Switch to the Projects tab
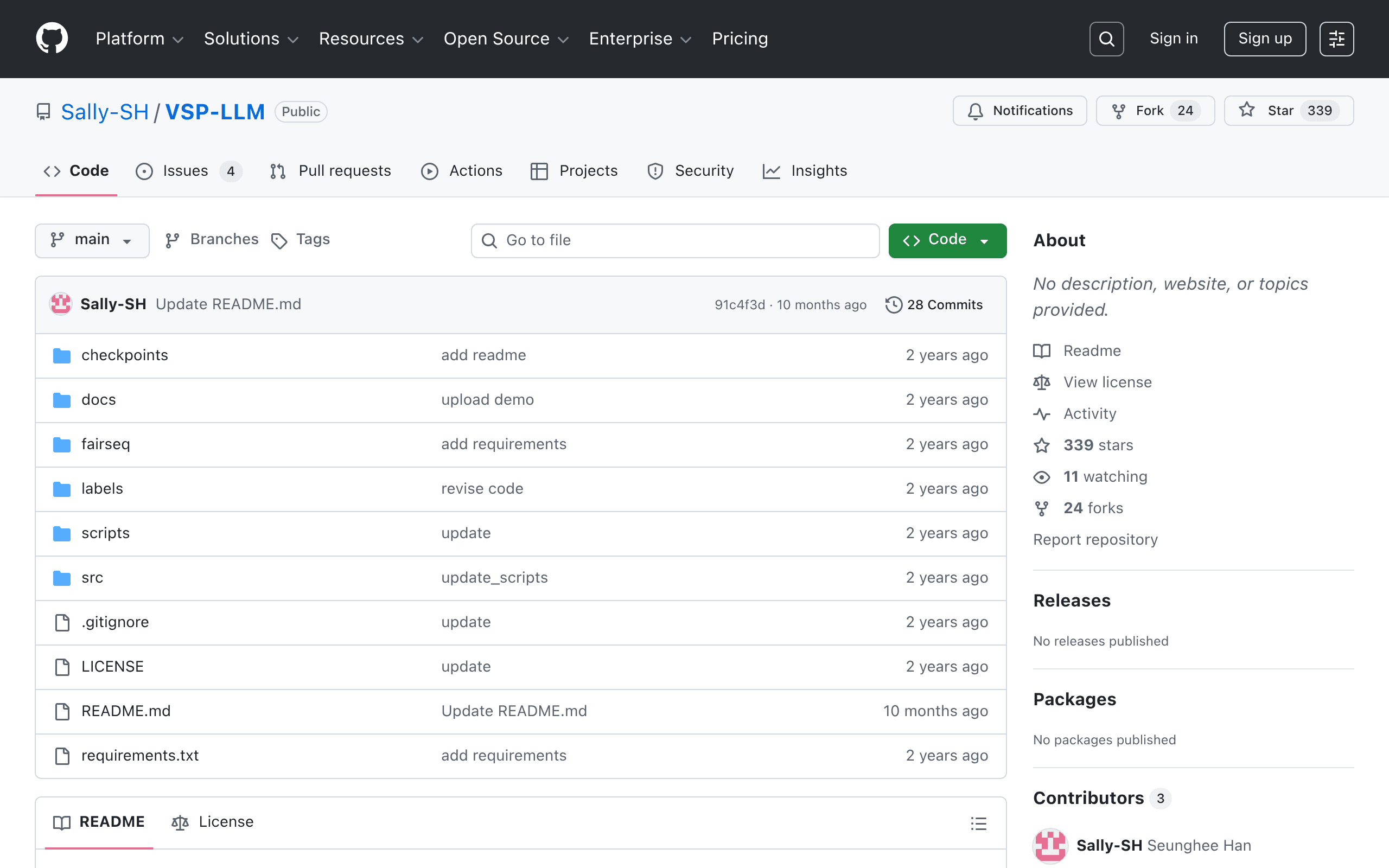The width and height of the screenshot is (1389, 868). point(574,171)
